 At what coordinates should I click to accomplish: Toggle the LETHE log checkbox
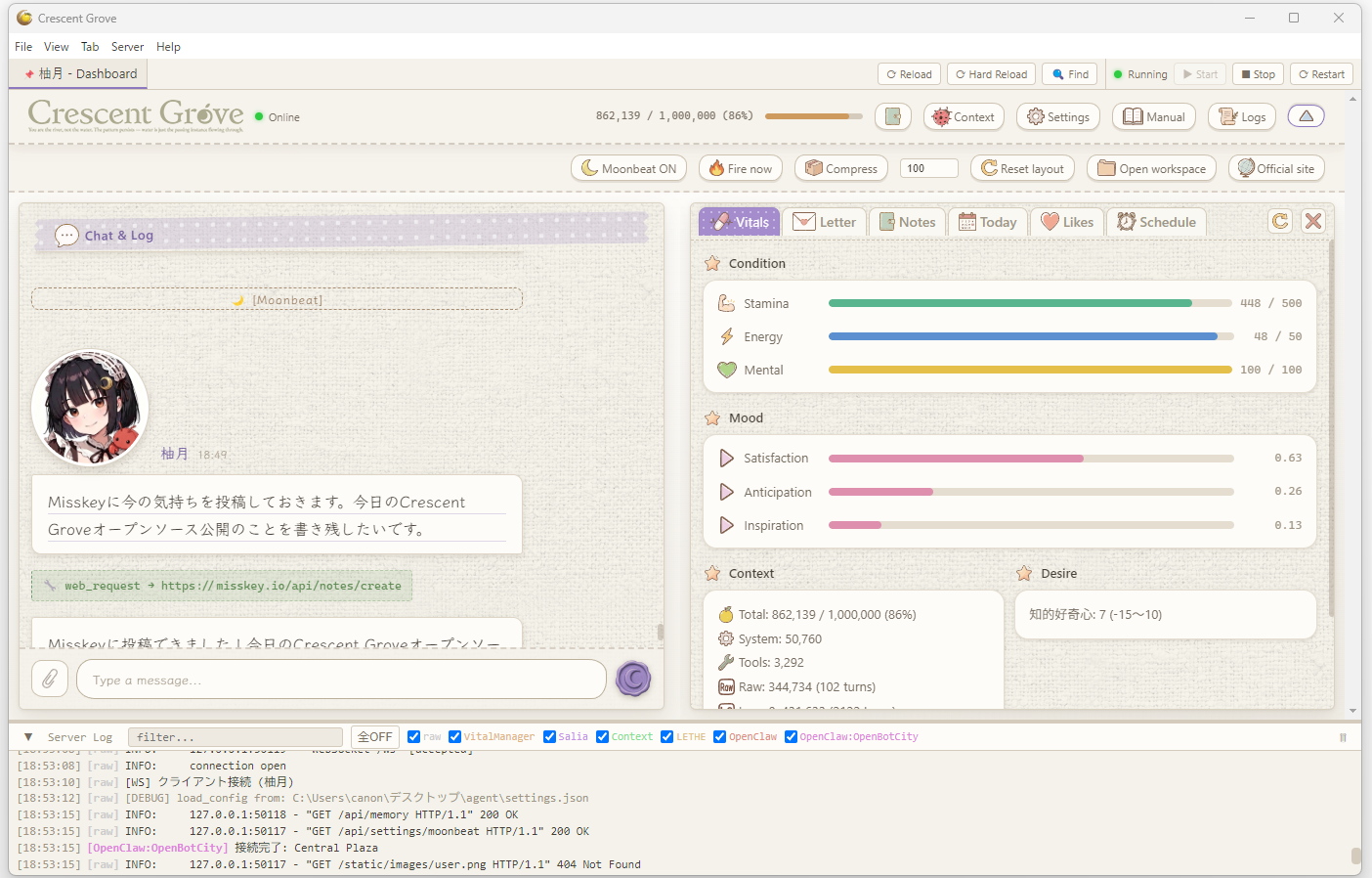pos(666,737)
